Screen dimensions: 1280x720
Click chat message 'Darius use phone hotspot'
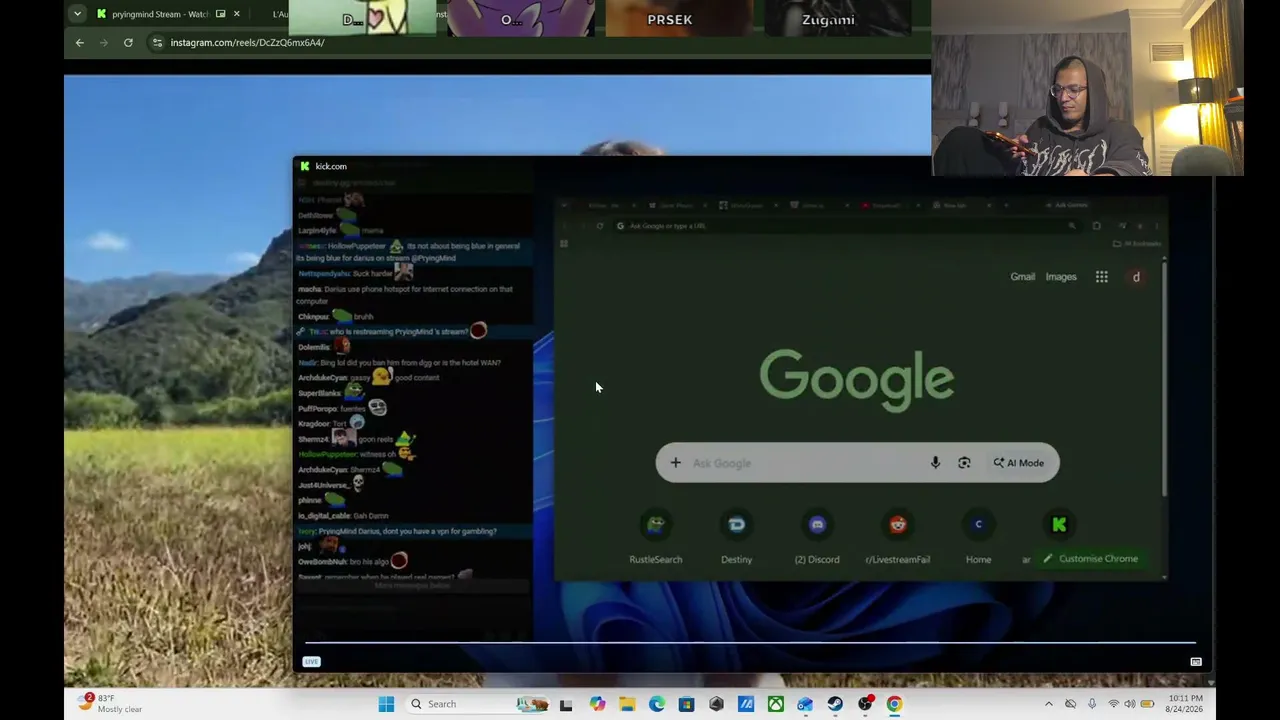click(x=405, y=295)
